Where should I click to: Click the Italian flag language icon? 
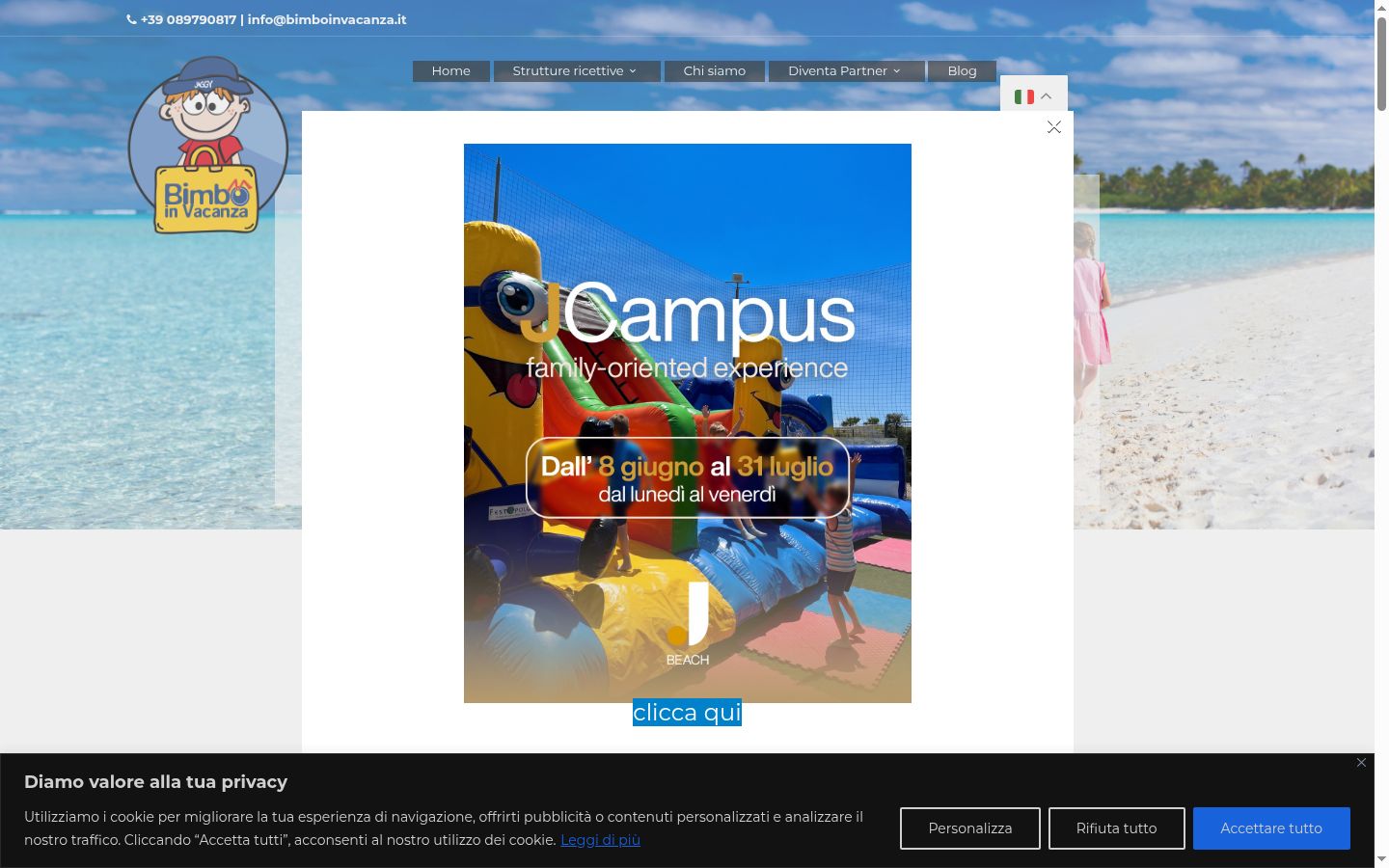click(x=1024, y=96)
